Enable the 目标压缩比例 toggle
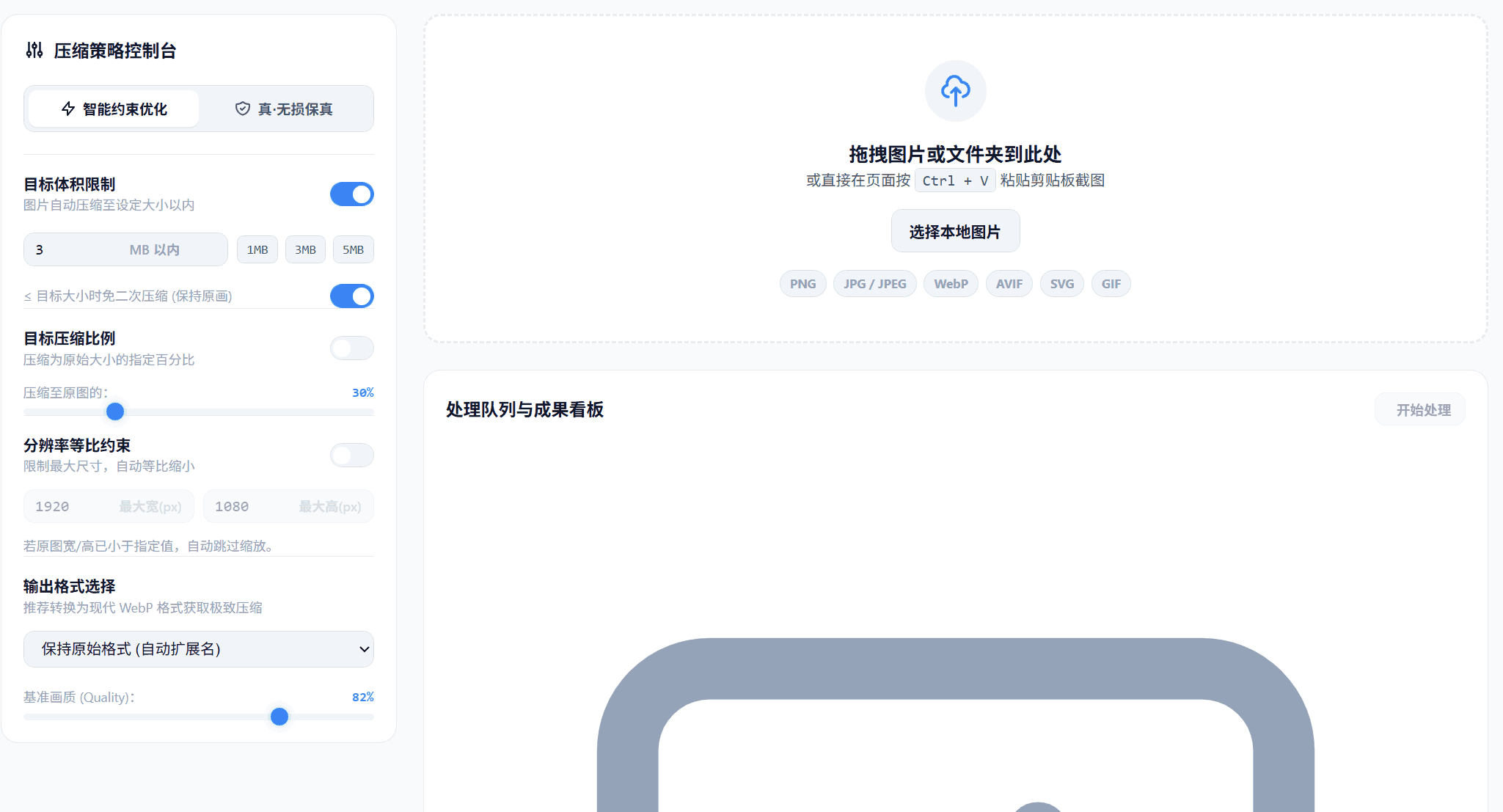Viewport: 1503px width, 812px height. [352, 348]
